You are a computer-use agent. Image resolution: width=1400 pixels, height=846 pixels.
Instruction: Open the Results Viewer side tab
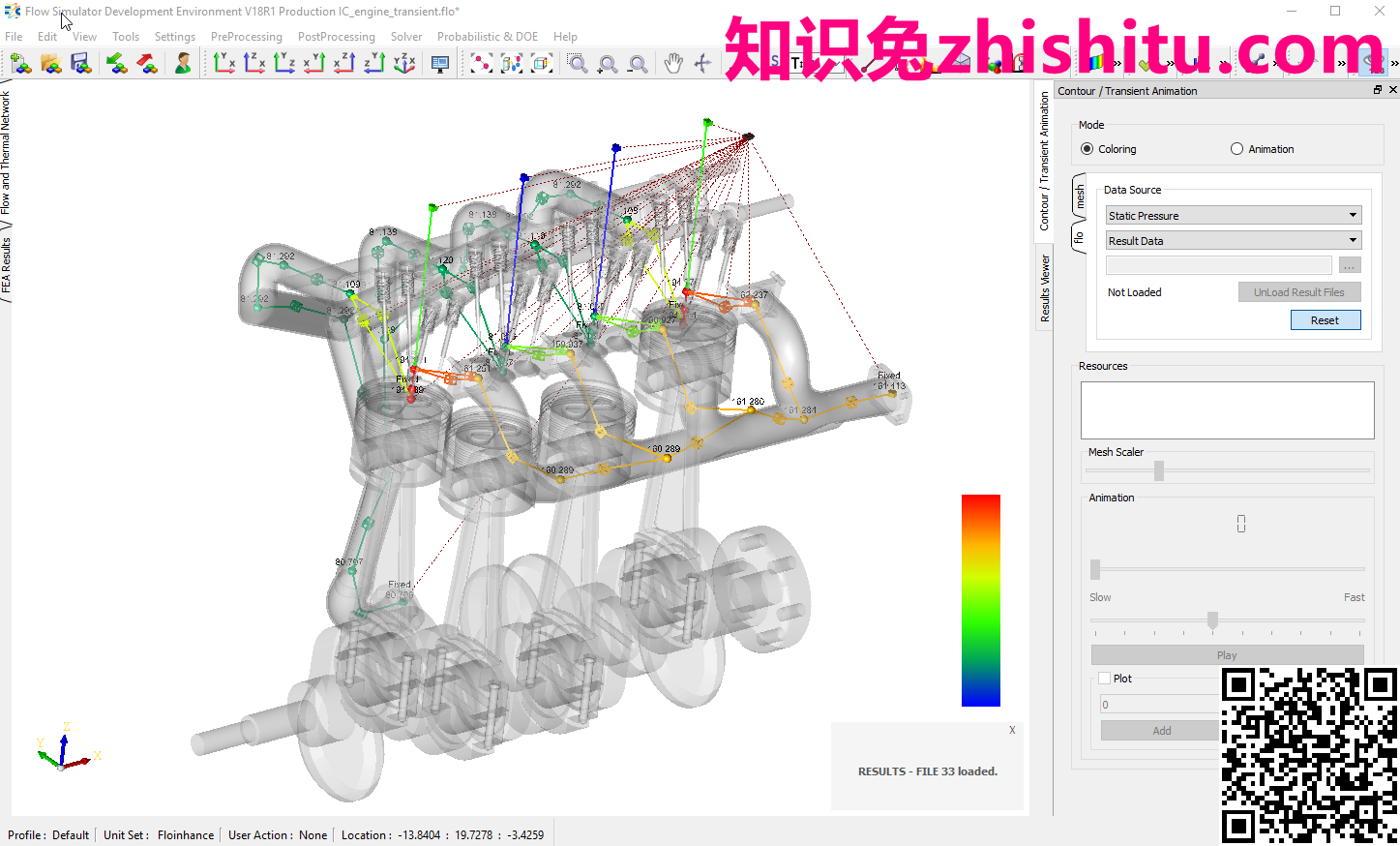tap(1045, 287)
